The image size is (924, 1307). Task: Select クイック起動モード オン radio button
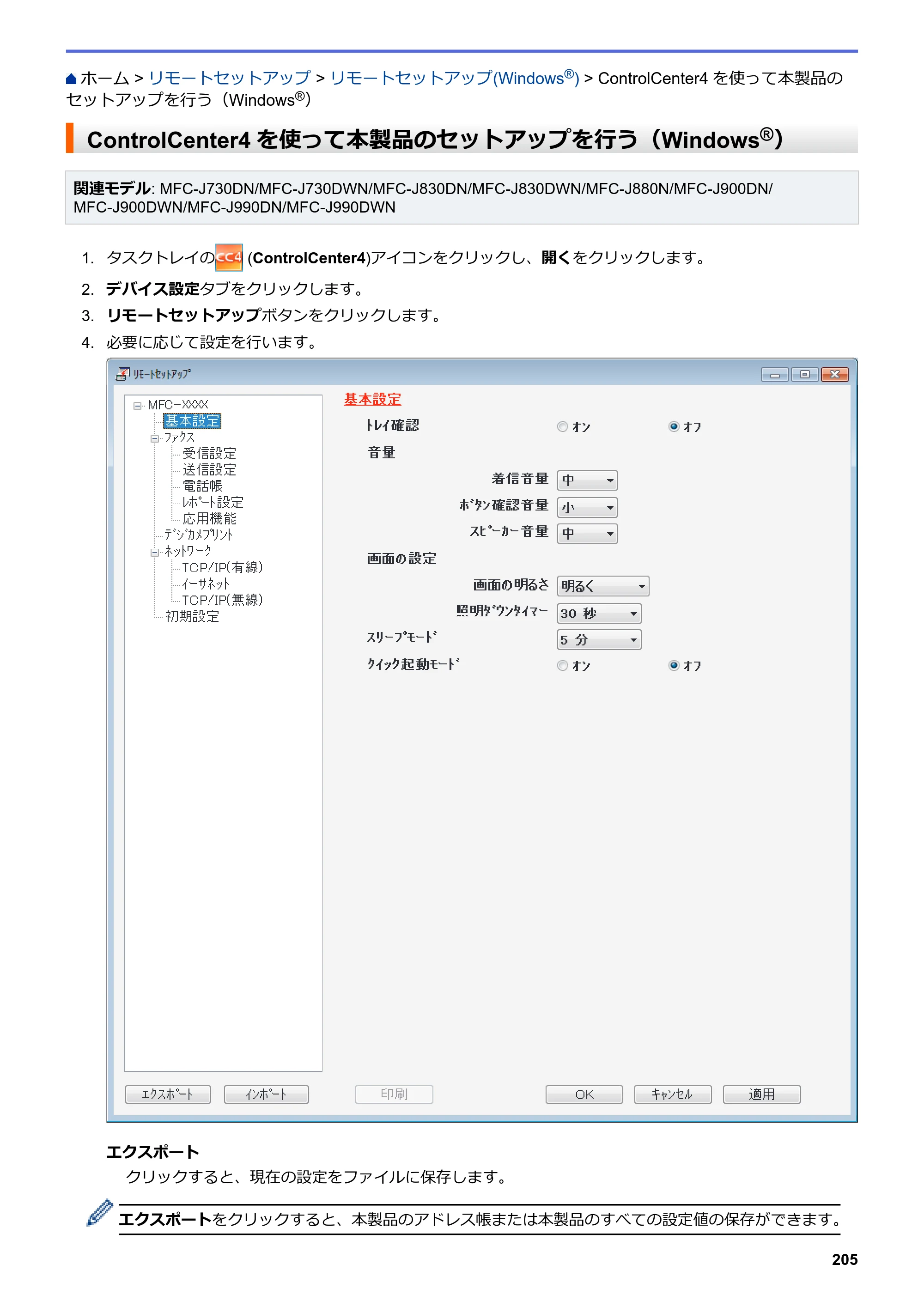(x=562, y=665)
